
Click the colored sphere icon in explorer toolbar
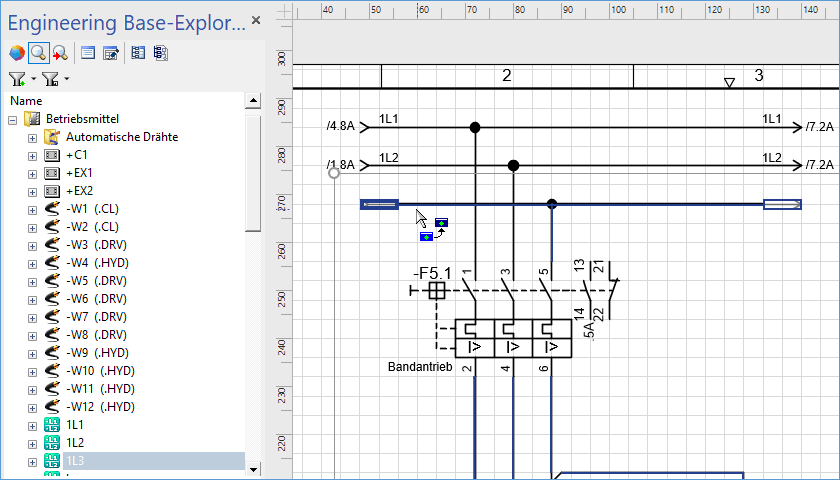coord(16,53)
